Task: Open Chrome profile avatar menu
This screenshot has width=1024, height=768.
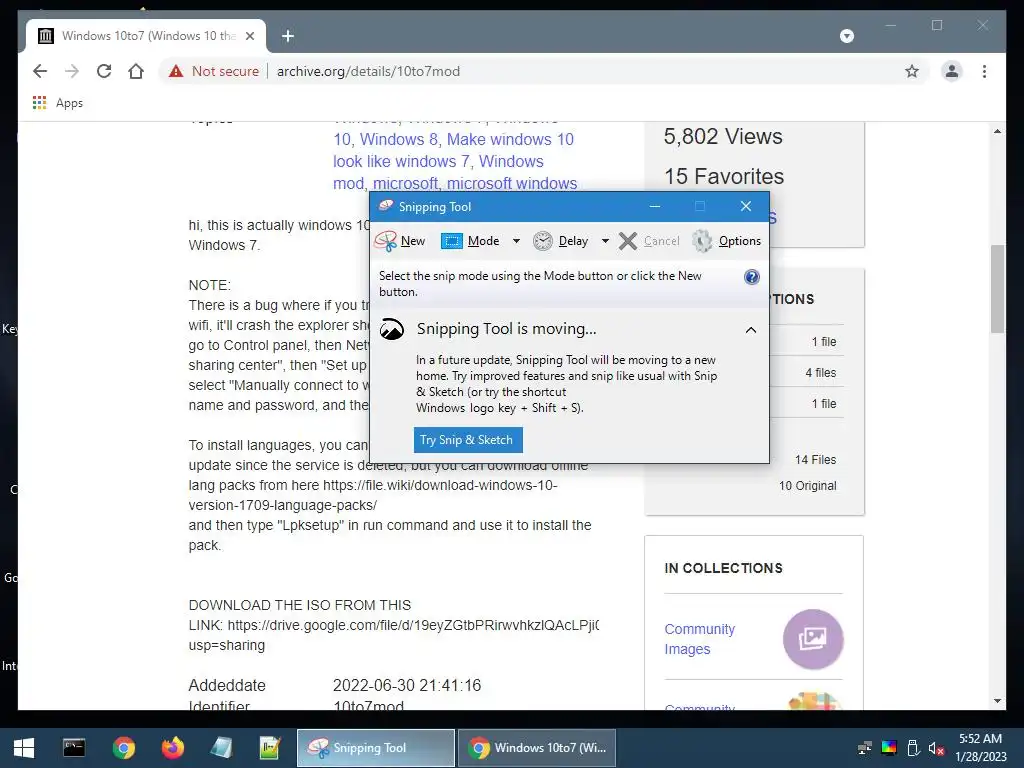Action: tap(952, 71)
